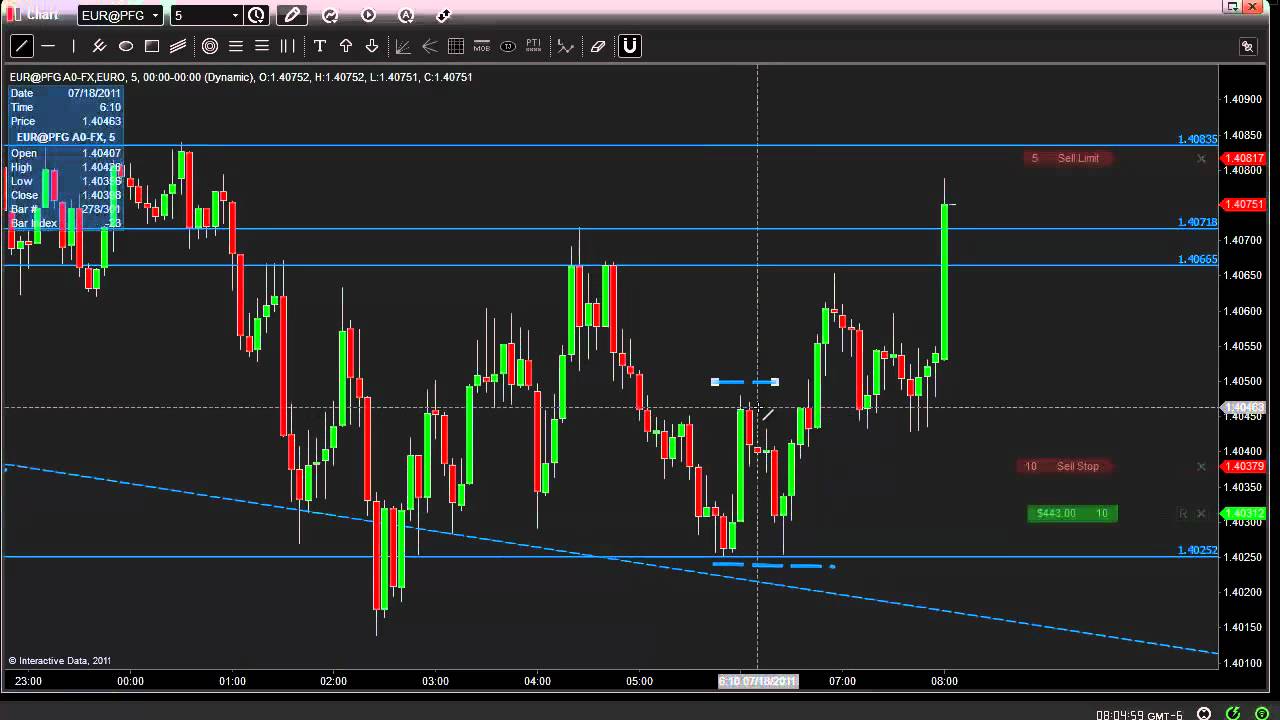Toggle the magnet snap U icon
This screenshot has width=1280, height=720.
tap(629, 46)
